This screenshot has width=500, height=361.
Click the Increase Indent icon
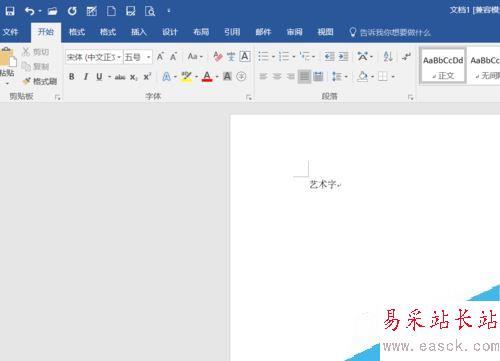point(343,56)
